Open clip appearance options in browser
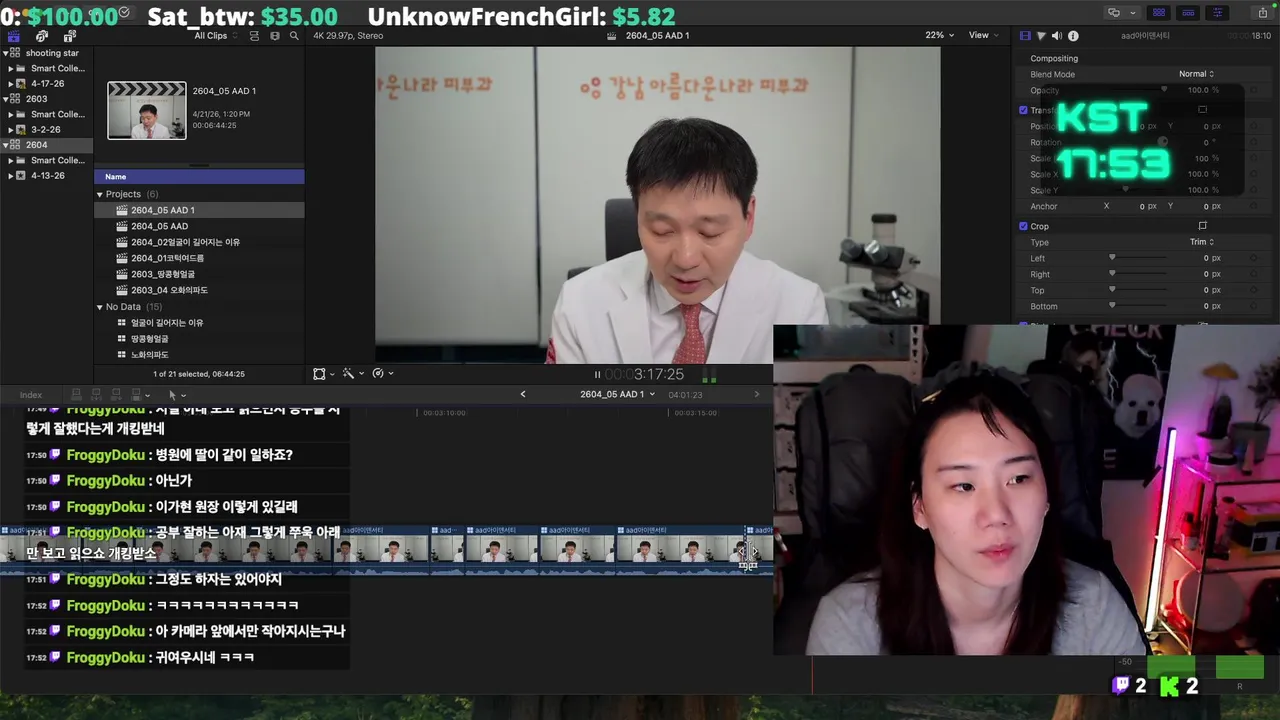This screenshot has width=1280, height=720. coord(275,36)
